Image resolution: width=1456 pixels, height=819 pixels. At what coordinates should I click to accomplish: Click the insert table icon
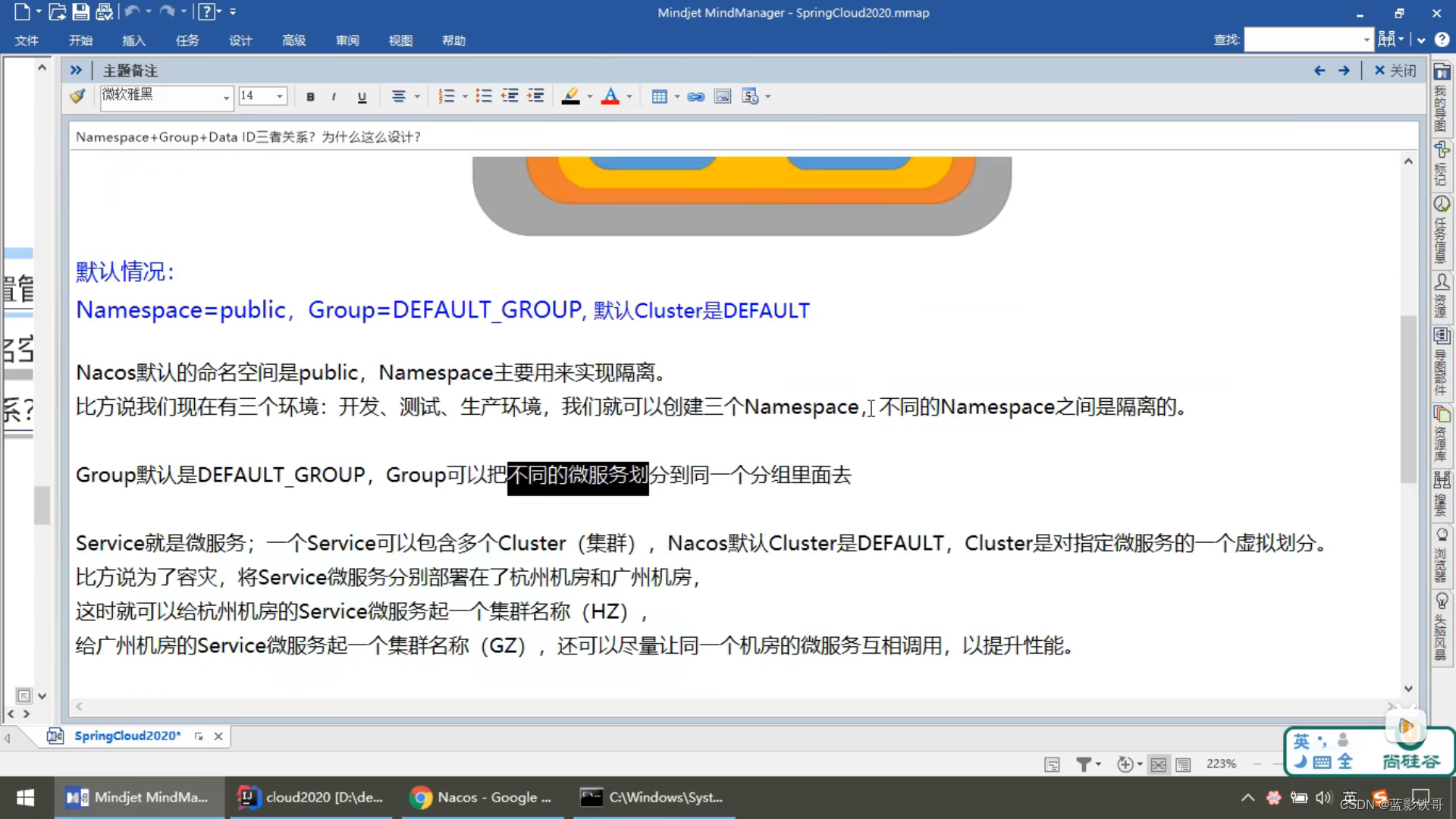[x=659, y=96]
